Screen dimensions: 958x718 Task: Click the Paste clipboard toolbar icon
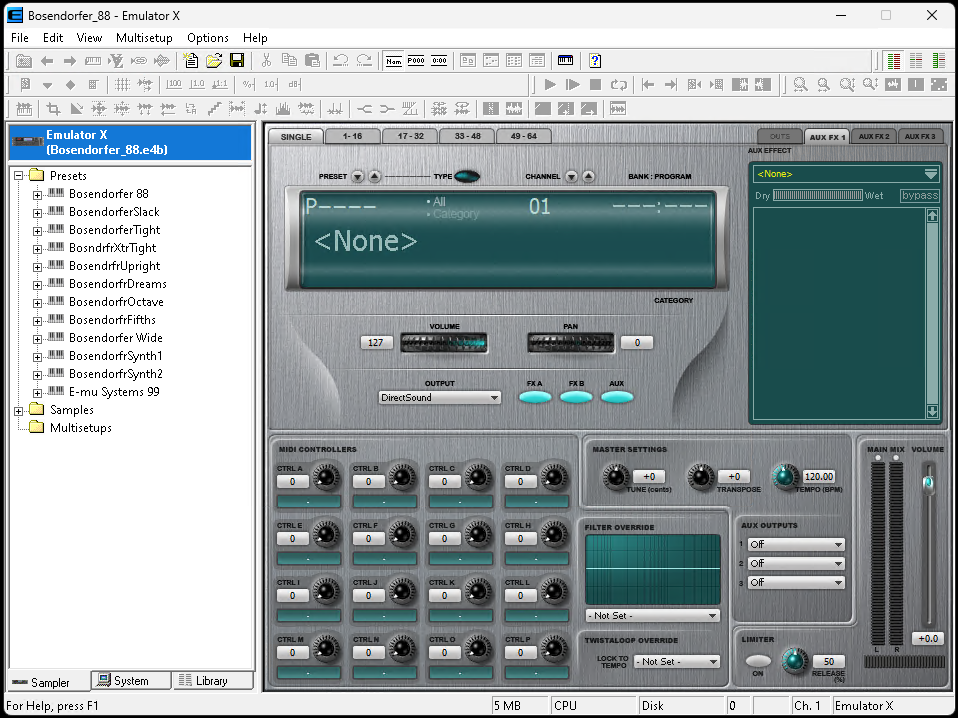[x=312, y=61]
